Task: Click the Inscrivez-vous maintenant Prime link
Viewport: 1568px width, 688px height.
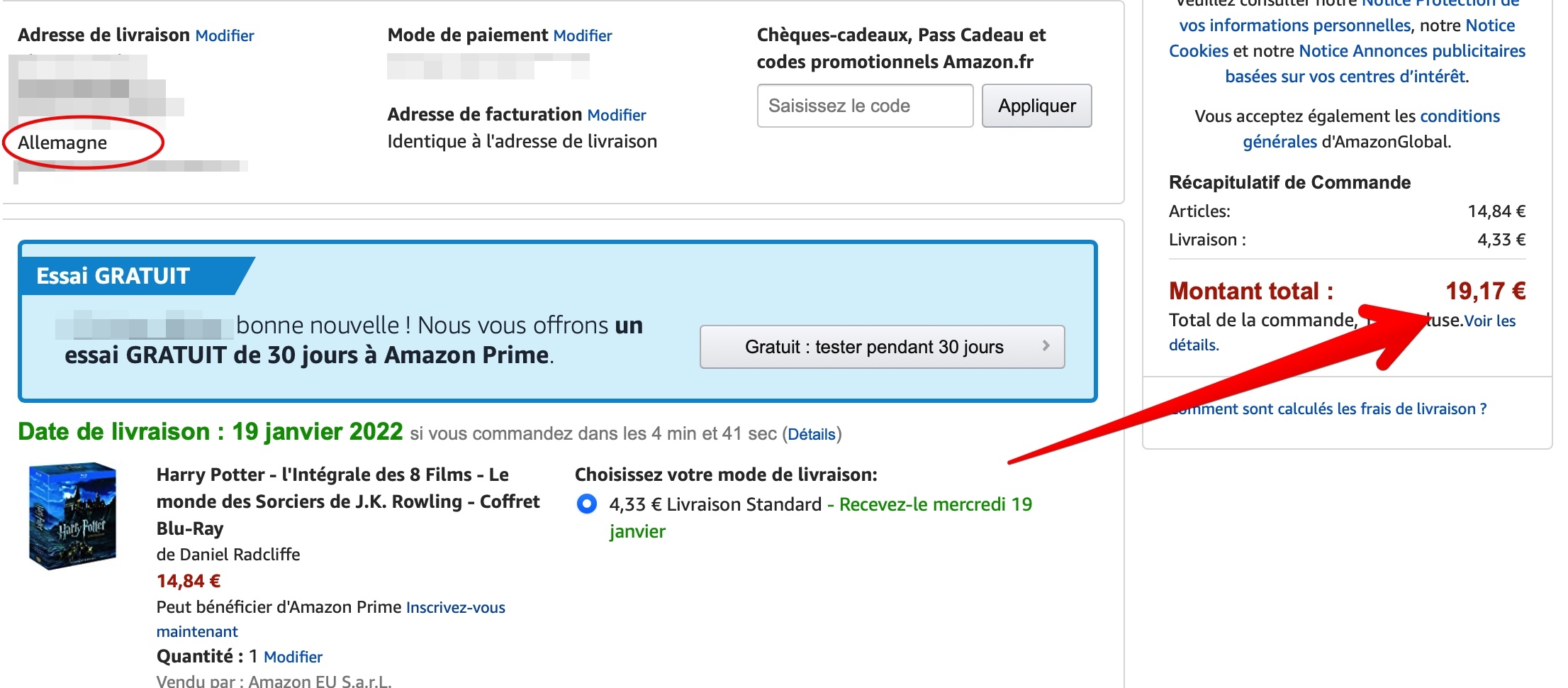Action: click(x=455, y=608)
